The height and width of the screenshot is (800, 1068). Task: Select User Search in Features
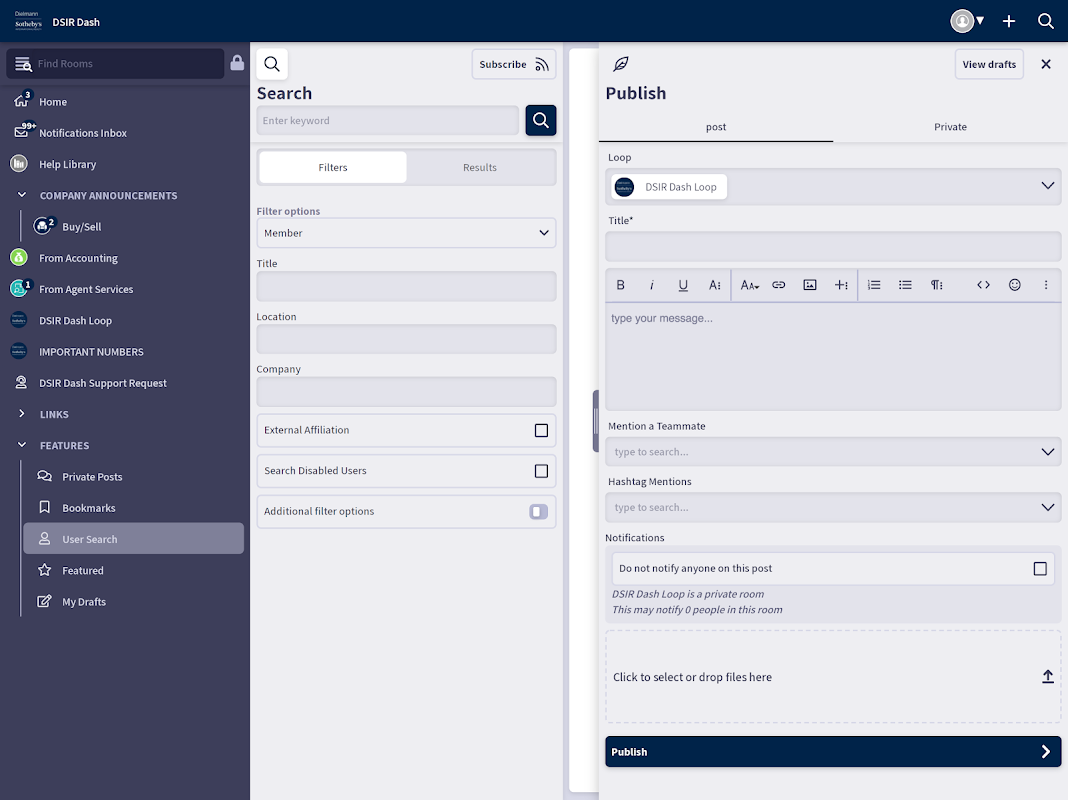tap(134, 539)
